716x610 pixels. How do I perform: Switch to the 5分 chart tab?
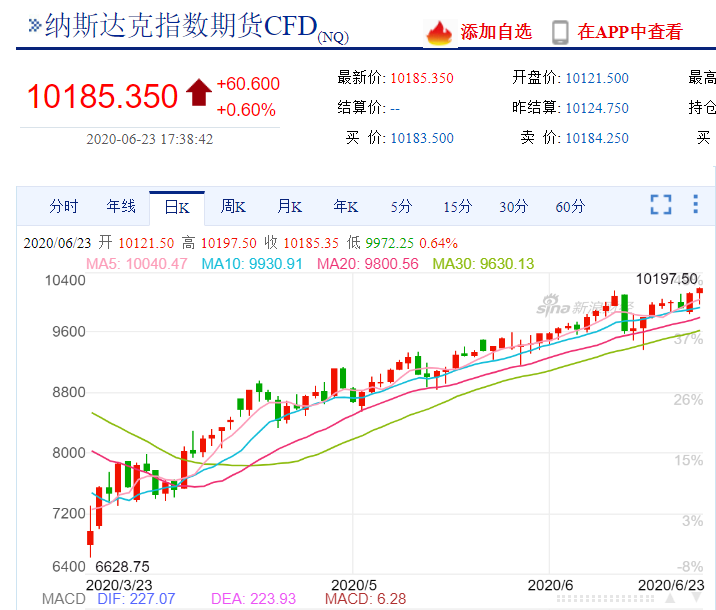pos(401,206)
